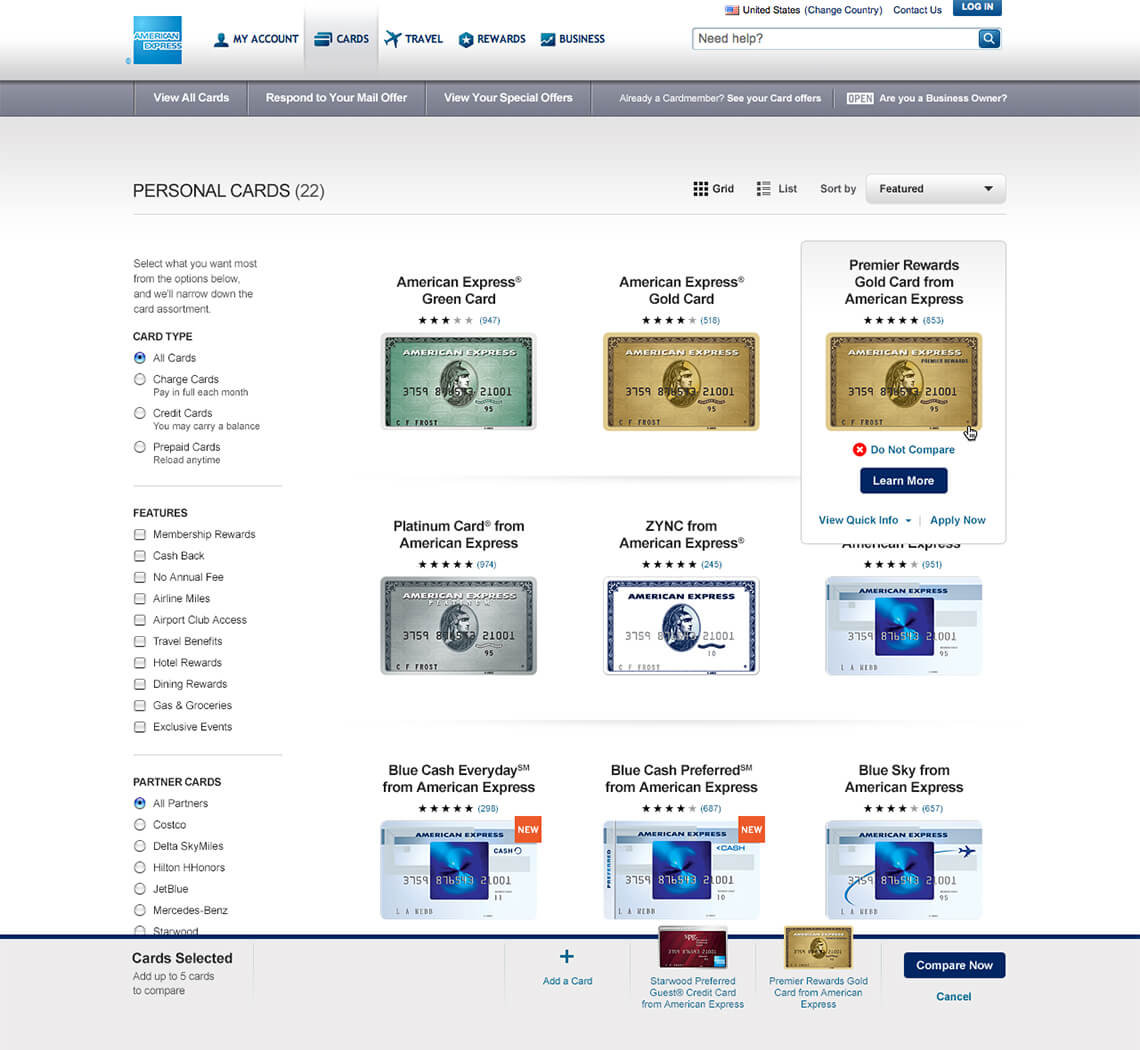Click the Blue Cash Everyday card image
Screen dimensions: 1140x1050
point(459,870)
